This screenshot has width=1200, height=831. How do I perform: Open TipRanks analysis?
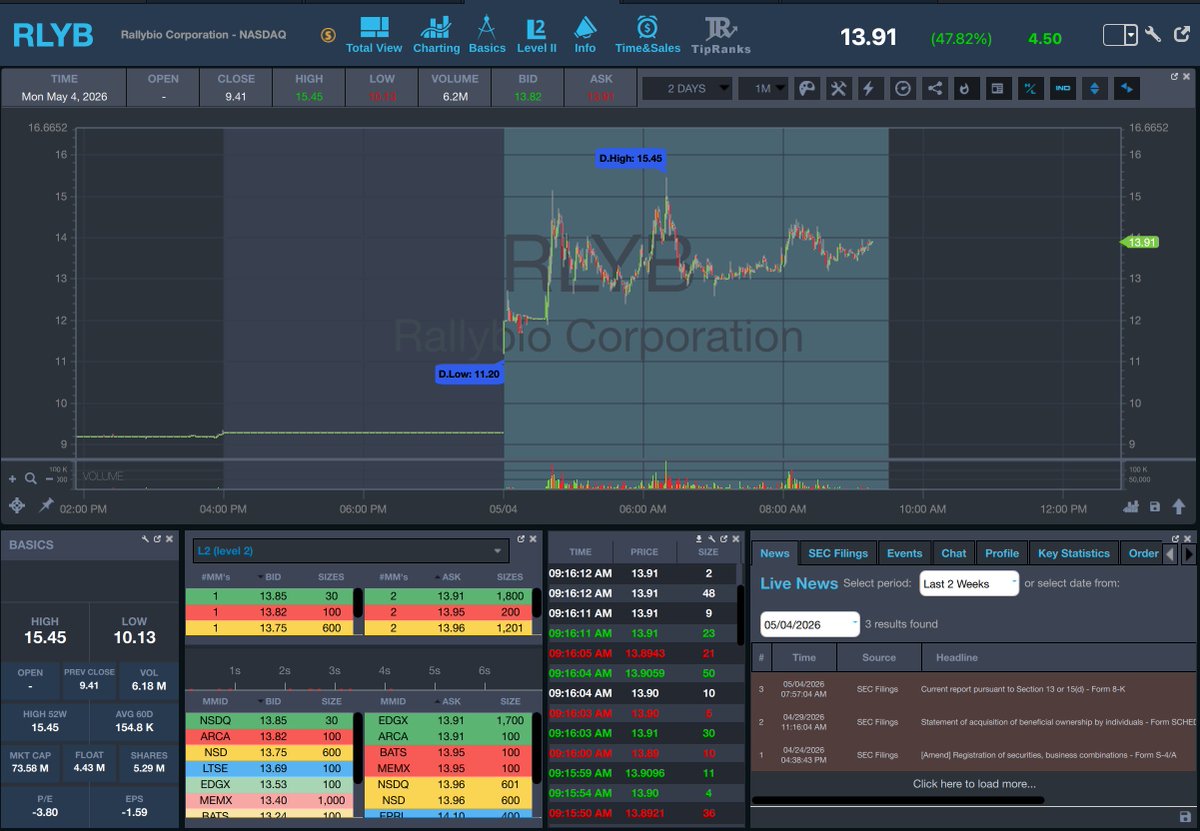(720, 35)
